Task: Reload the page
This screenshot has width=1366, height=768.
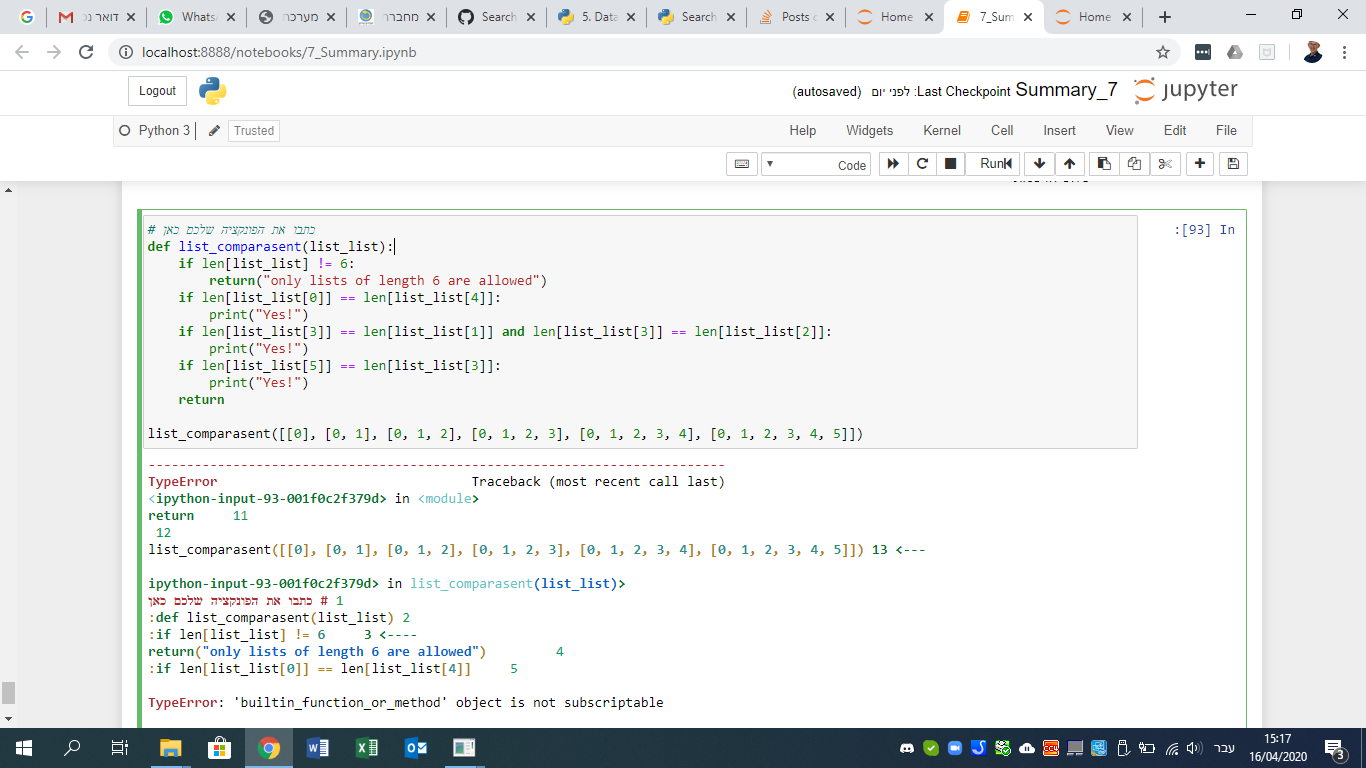Action: point(86,52)
